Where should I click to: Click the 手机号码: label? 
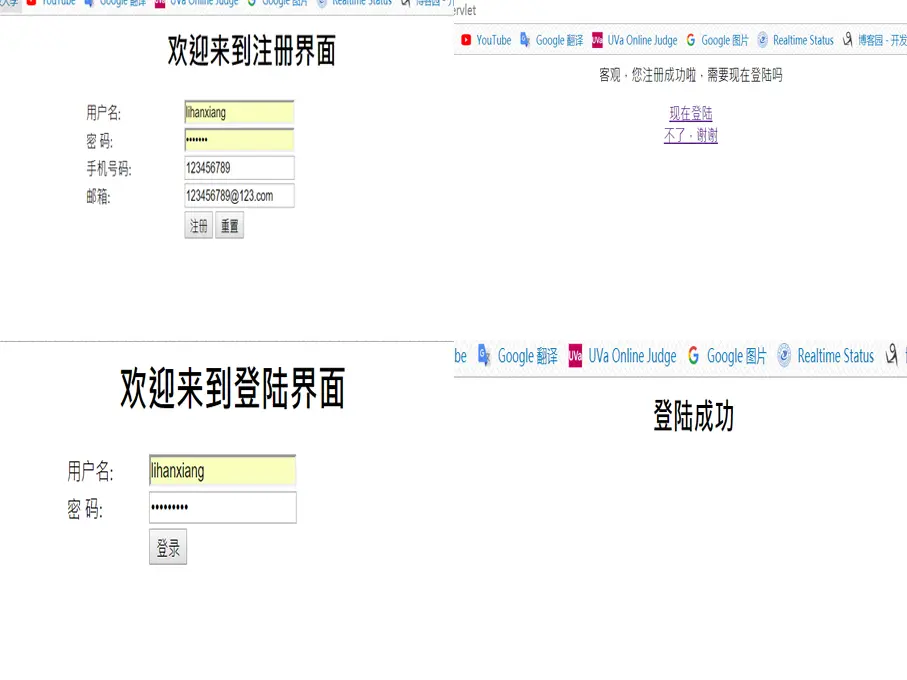(x=109, y=169)
